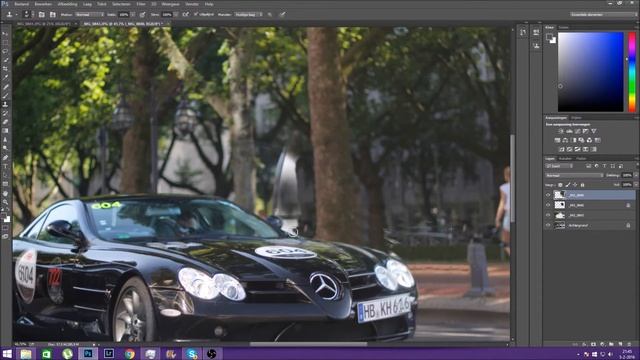The height and width of the screenshot is (360, 640).
Task: Select the Horizontal Type tool
Action: point(5,167)
